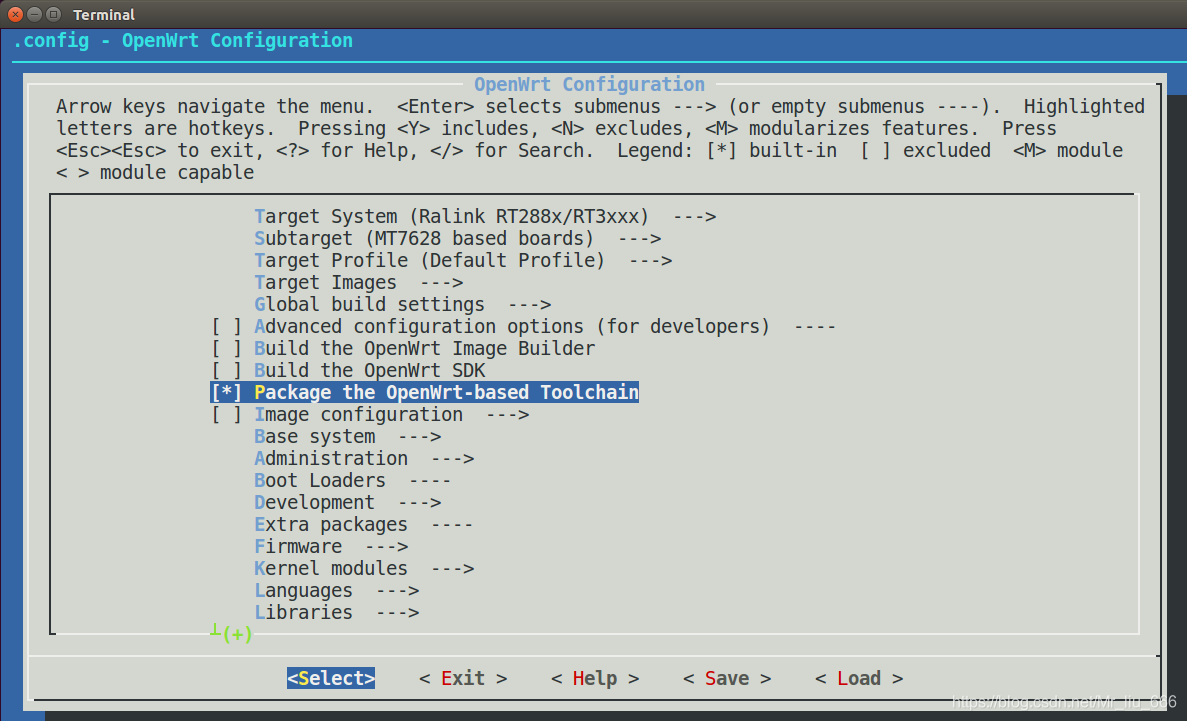This screenshot has height=721, width=1187.
Task: Click the Select button
Action: [331, 678]
